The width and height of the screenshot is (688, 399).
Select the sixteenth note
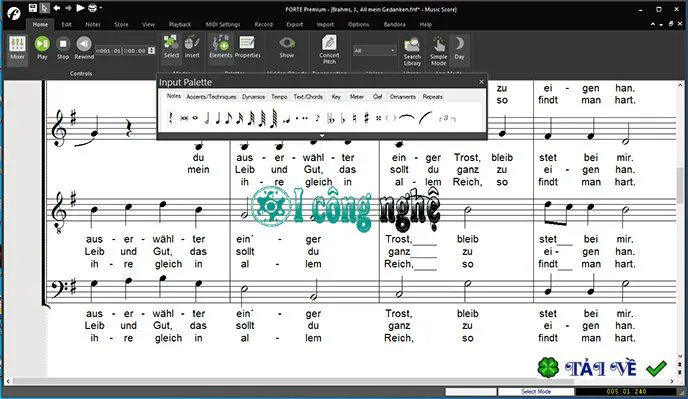[240, 118]
